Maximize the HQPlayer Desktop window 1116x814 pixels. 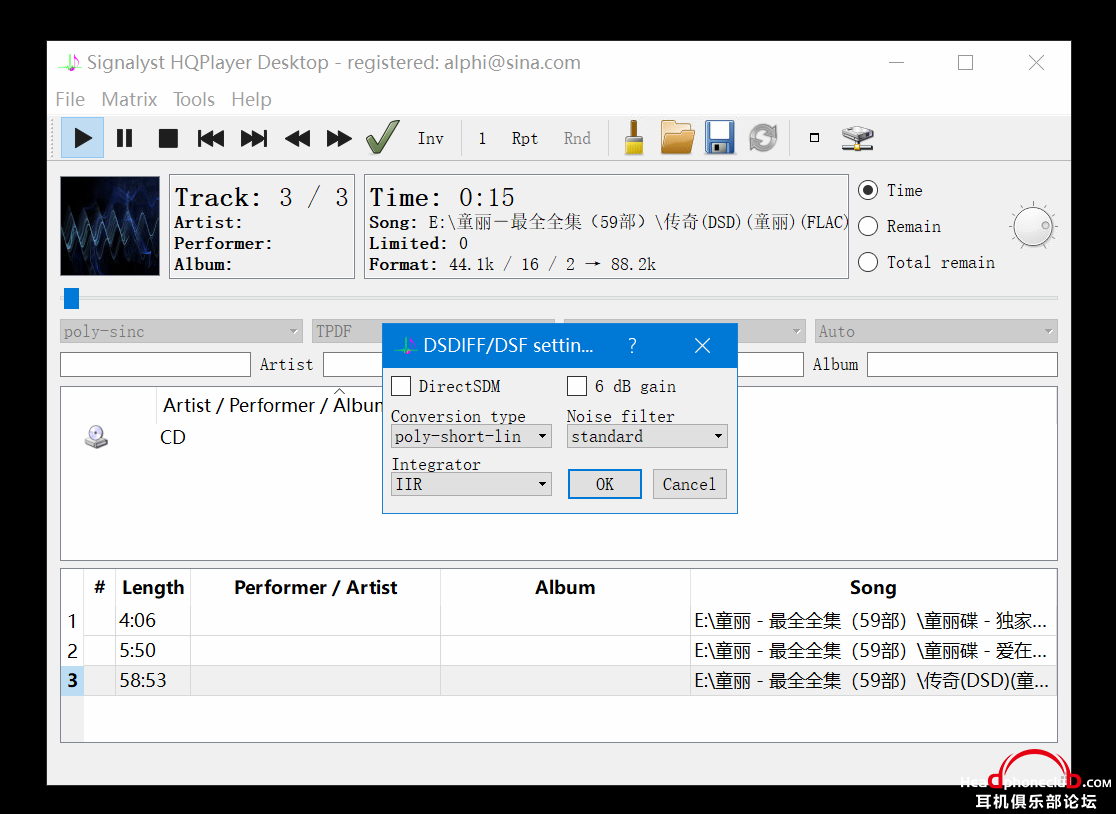[x=965, y=63]
